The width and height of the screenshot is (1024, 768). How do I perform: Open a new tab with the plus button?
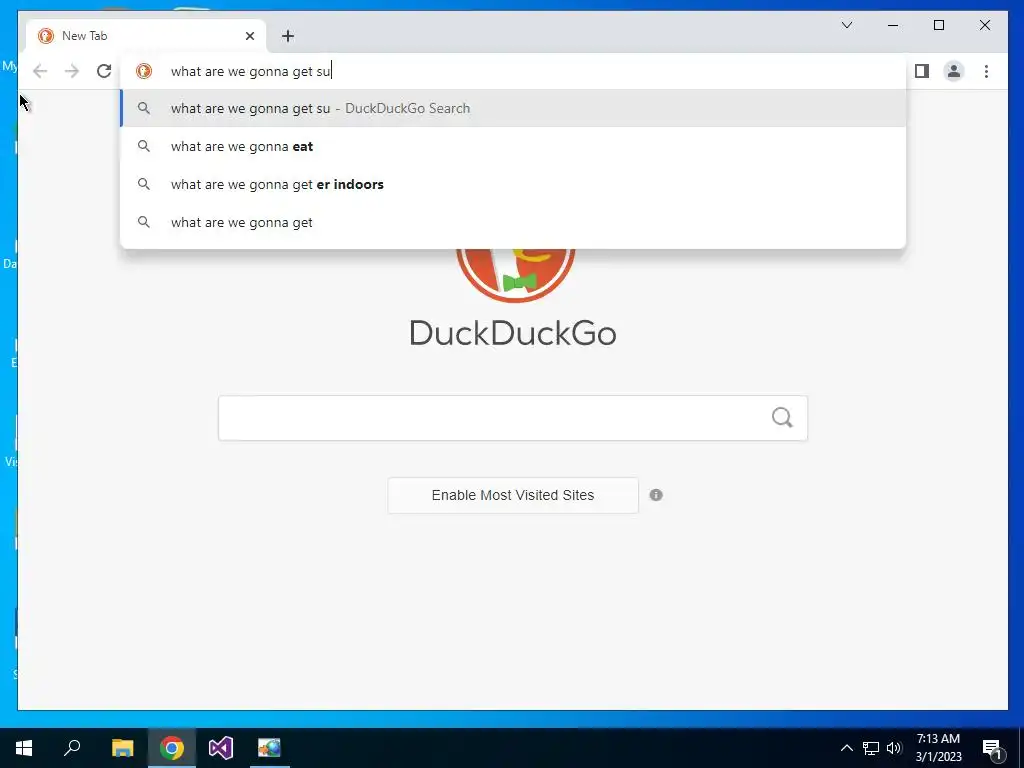[288, 36]
